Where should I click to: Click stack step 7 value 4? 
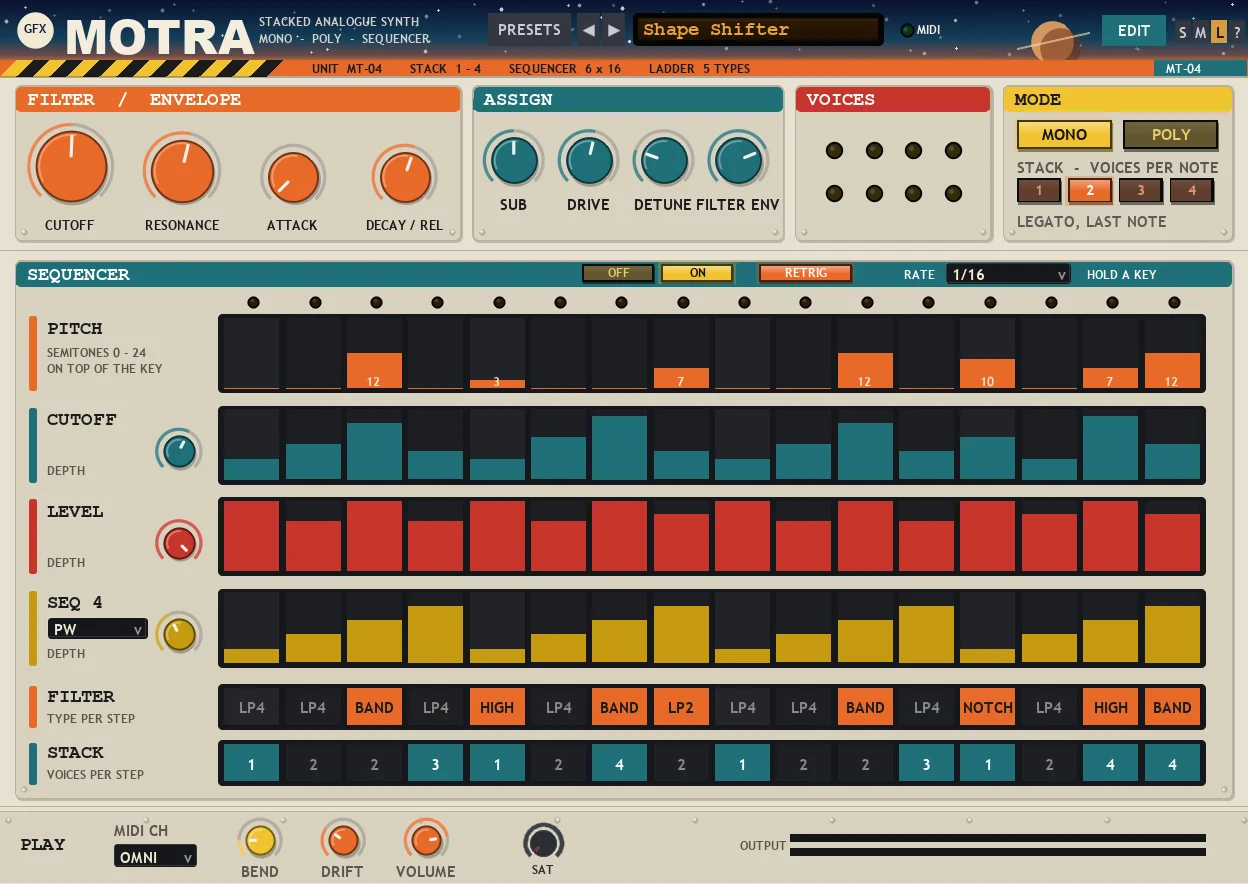pyautogui.click(x=619, y=764)
